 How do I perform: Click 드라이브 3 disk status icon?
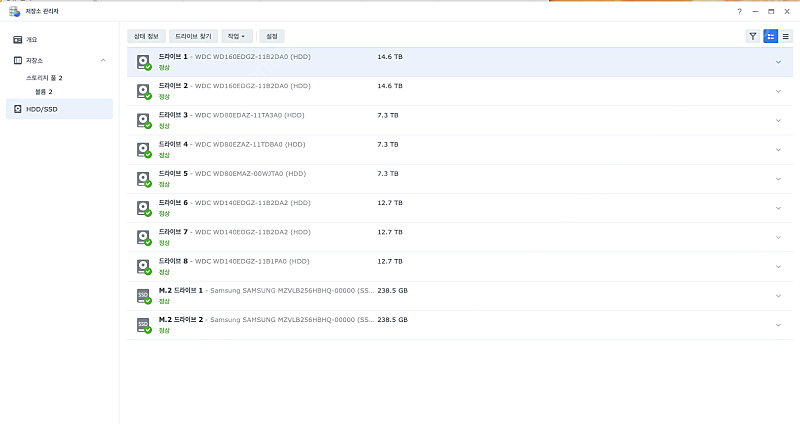(x=144, y=120)
